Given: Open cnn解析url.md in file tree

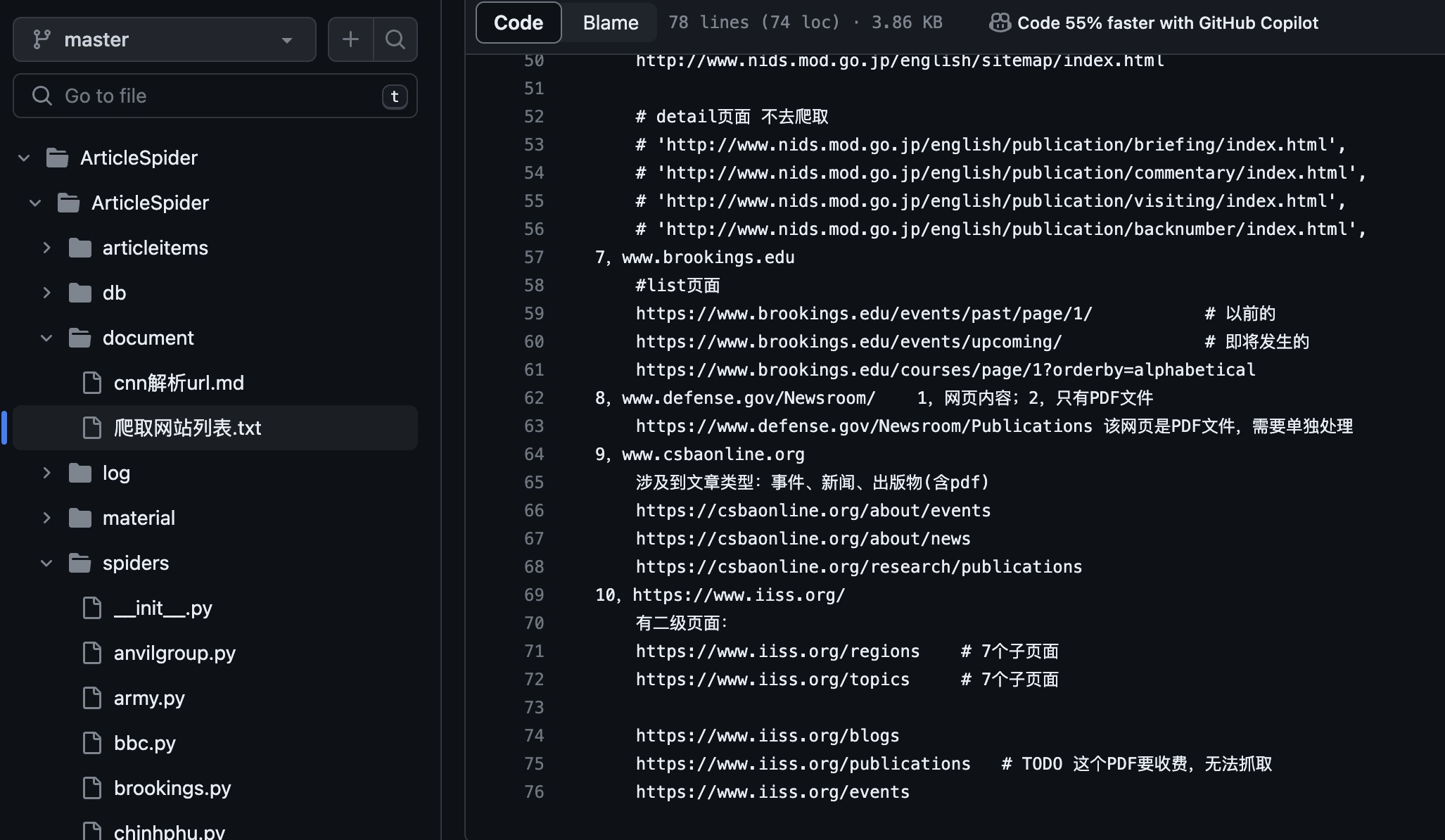Looking at the screenshot, I should point(179,383).
